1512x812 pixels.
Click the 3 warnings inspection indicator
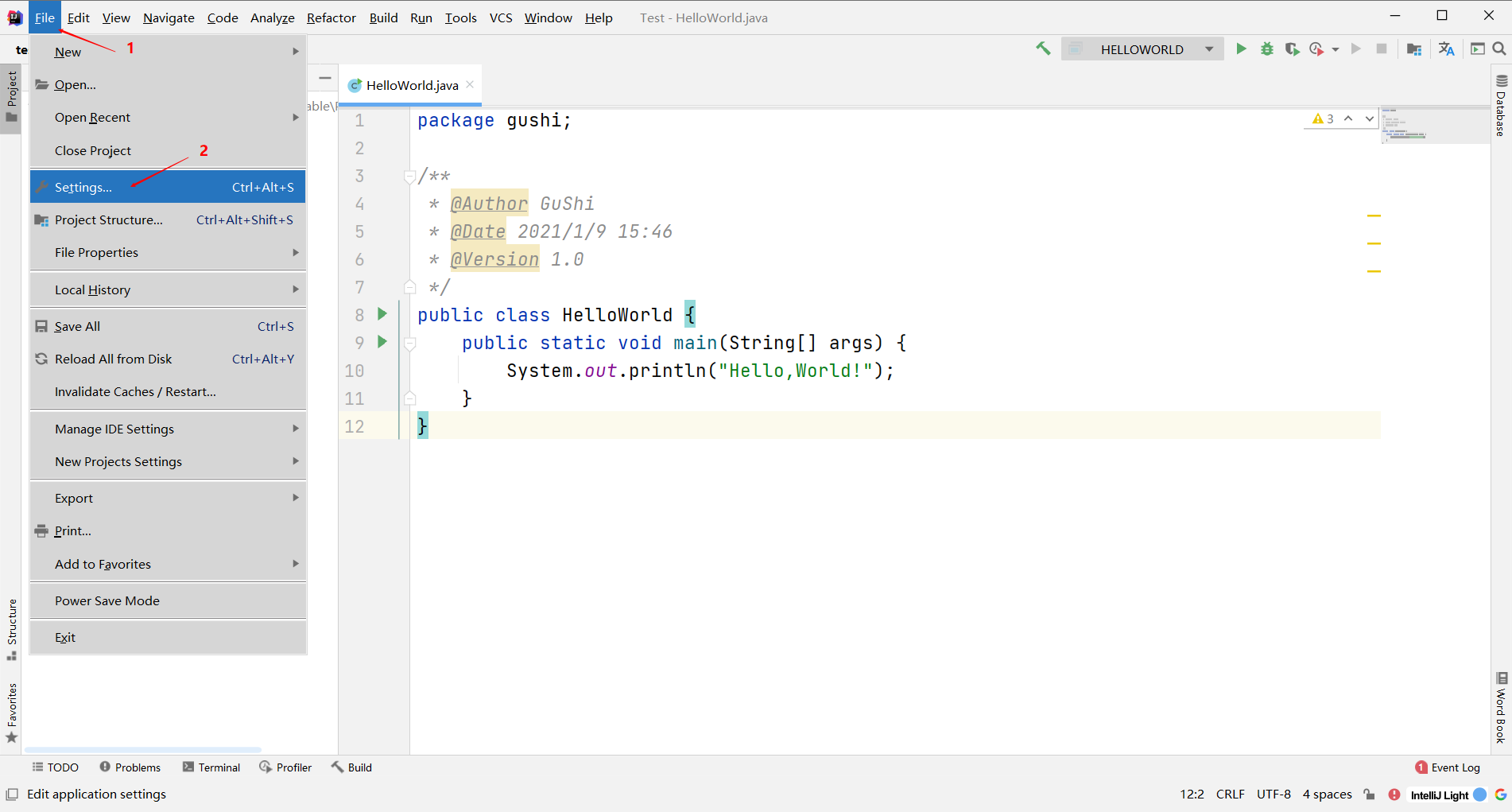[x=1323, y=118]
